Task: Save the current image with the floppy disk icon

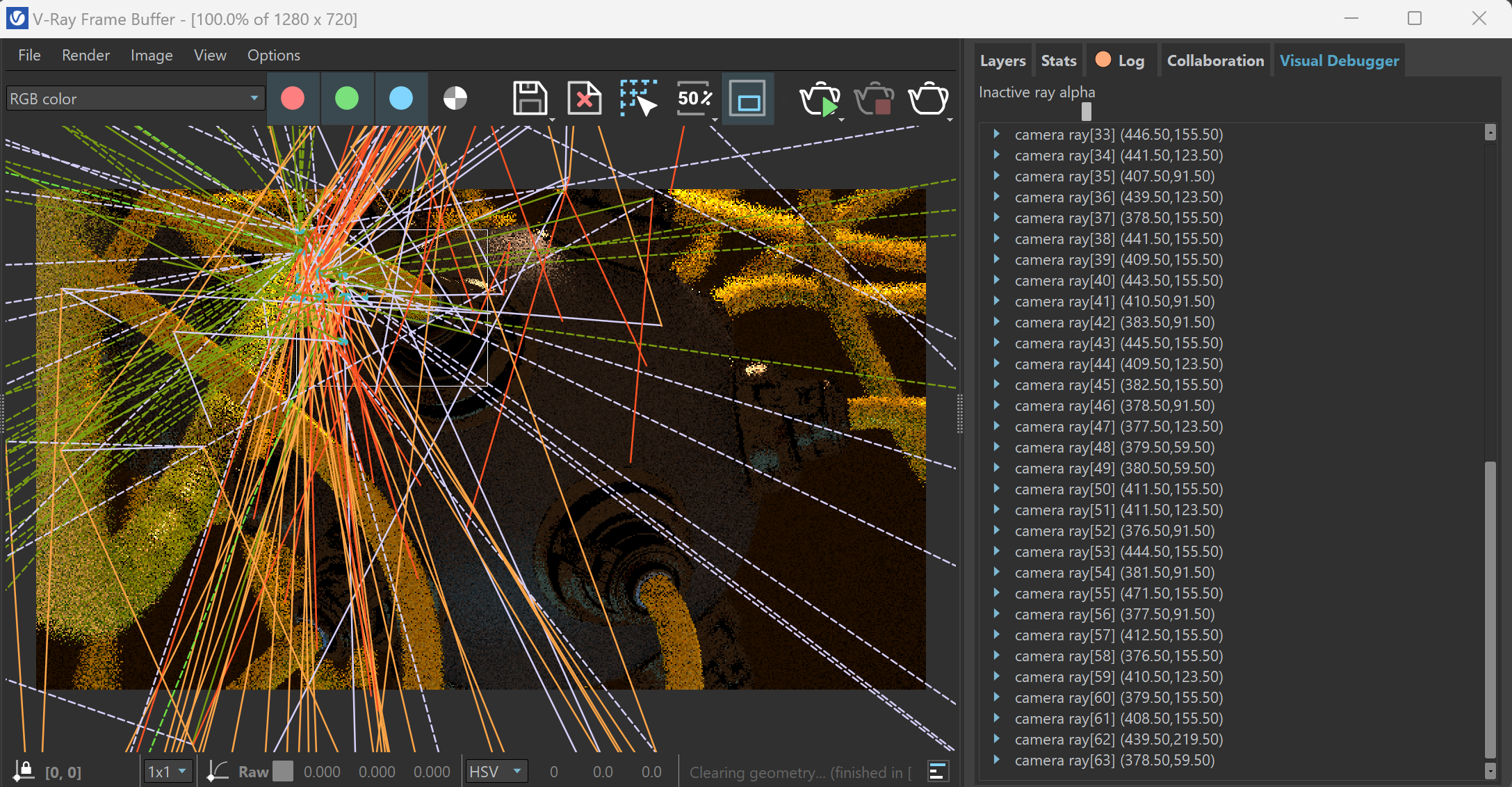Action: pyautogui.click(x=530, y=99)
